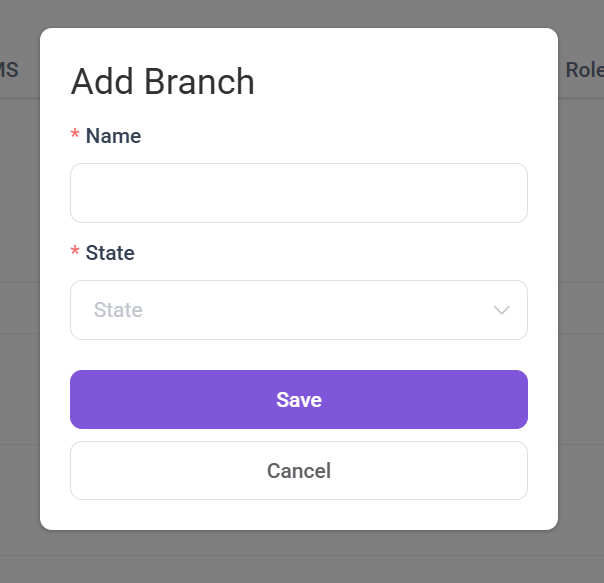This screenshot has width=604, height=583.
Task: Expand the State selector options
Action: [298, 310]
